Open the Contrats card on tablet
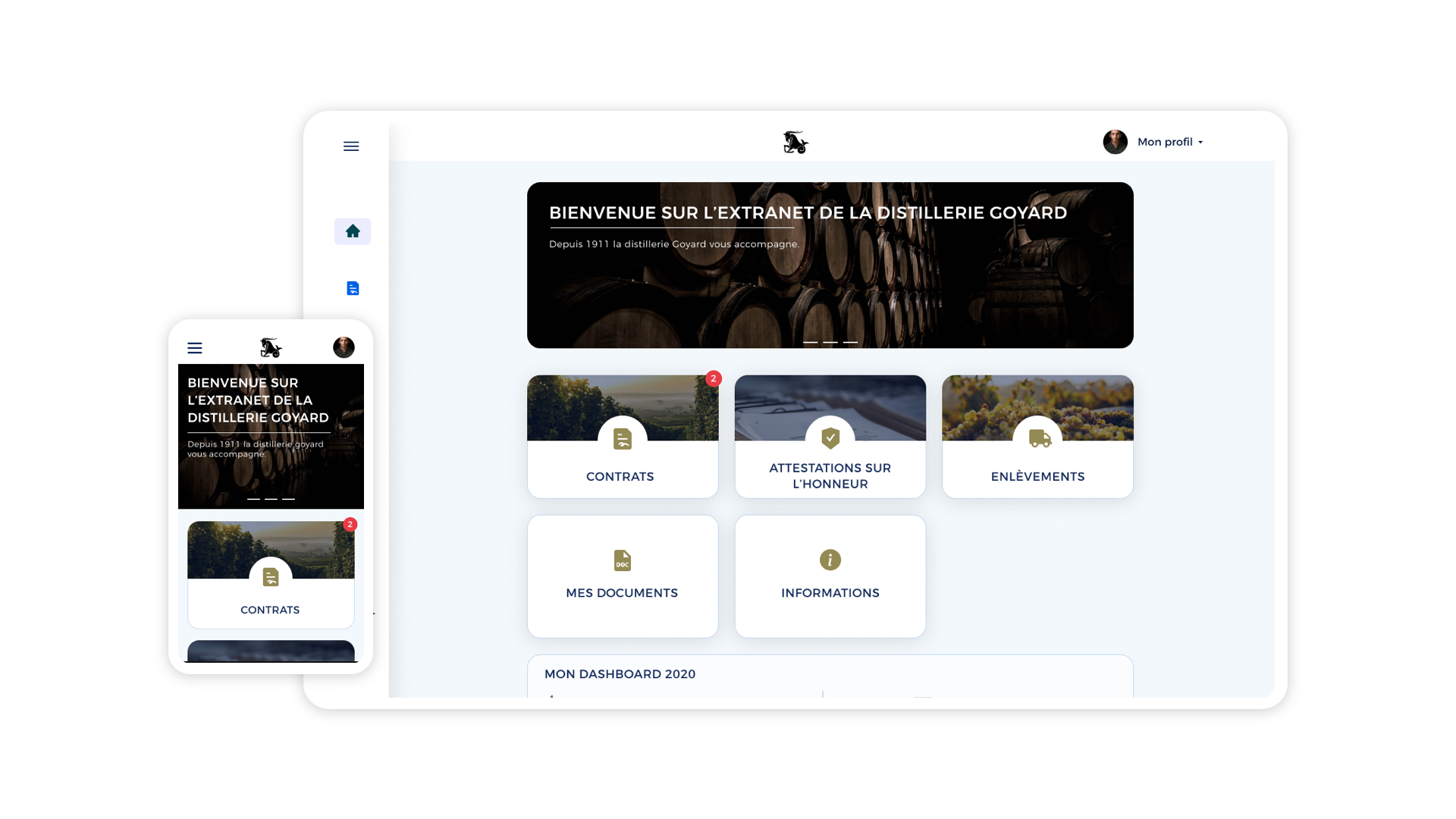The height and width of the screenshot is (819, 1456). [623, 437]
